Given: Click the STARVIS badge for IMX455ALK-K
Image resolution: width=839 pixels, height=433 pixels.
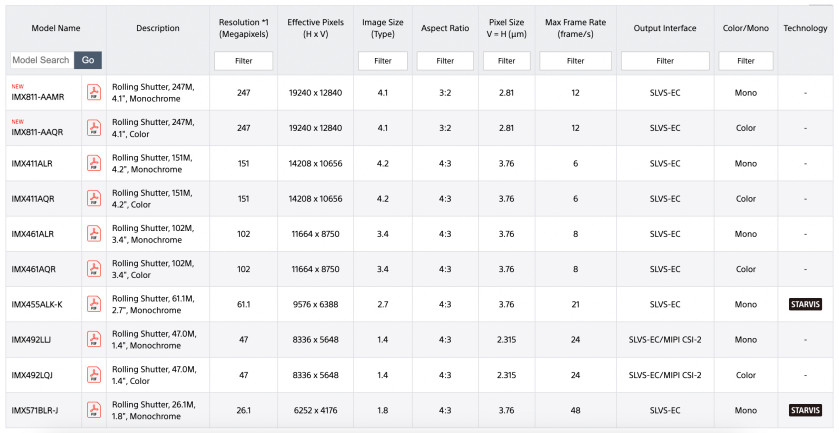Looking at the screenshot, I should 805,304.
